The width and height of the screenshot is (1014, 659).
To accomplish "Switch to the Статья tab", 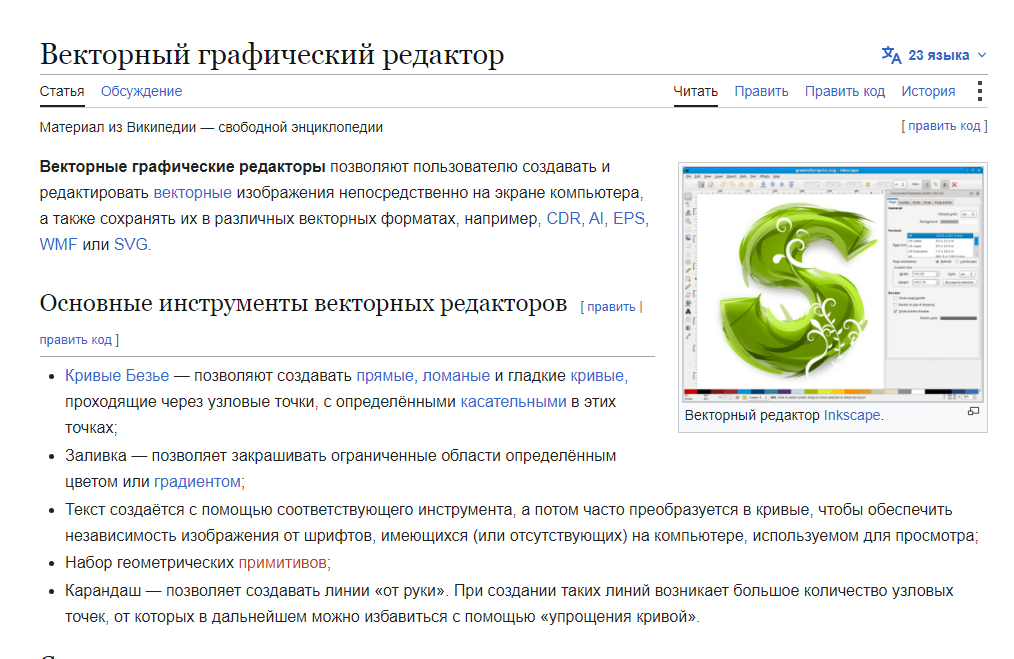I will (x=62, y=91).
